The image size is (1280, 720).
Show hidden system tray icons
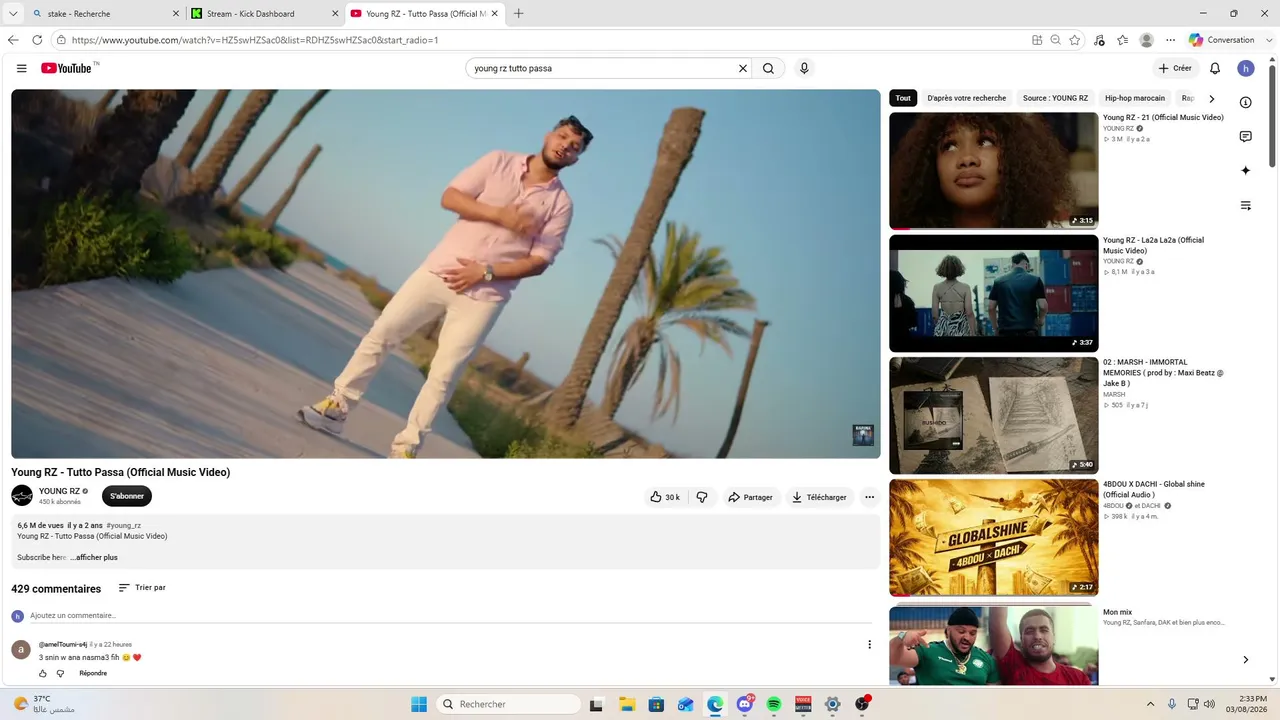[1150, 704]
